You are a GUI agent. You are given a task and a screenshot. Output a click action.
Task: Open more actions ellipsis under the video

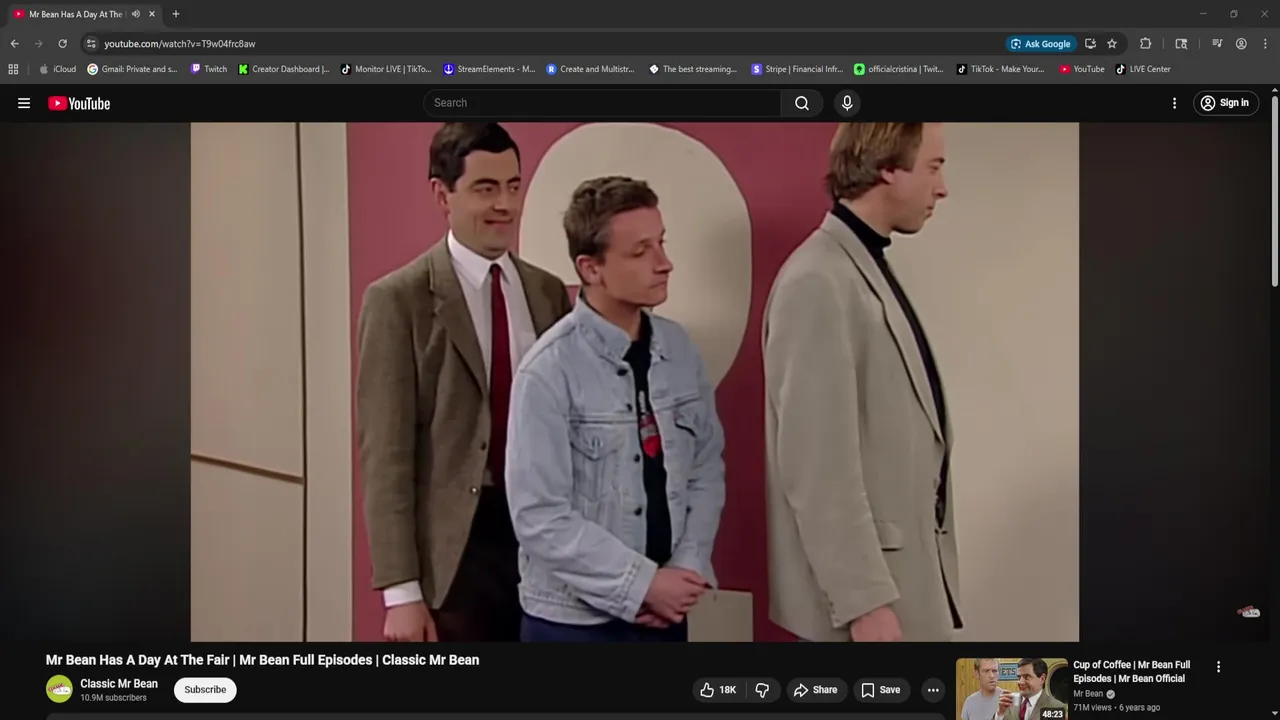point(933,690)
